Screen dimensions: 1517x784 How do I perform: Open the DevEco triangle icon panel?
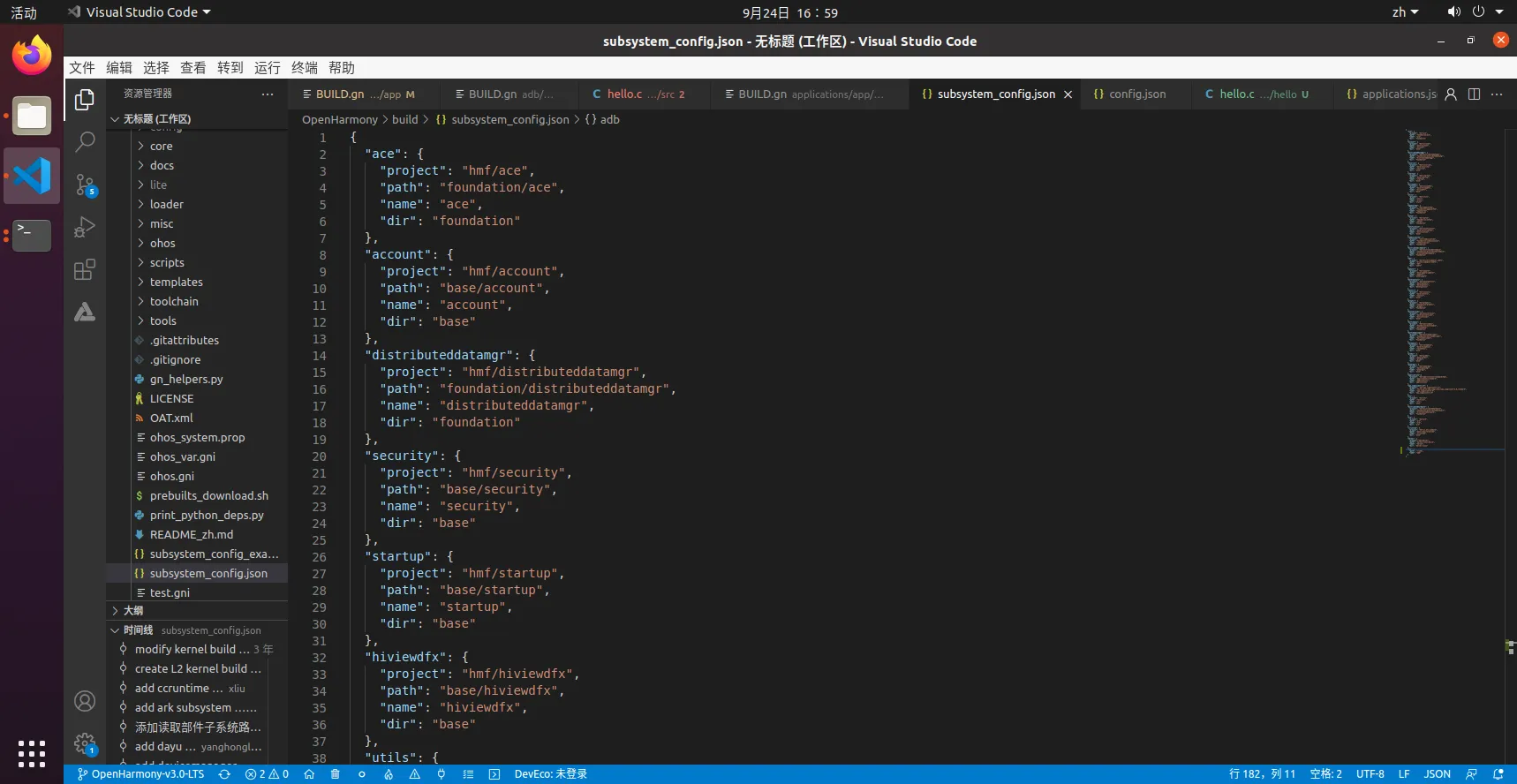click(85, 312)
